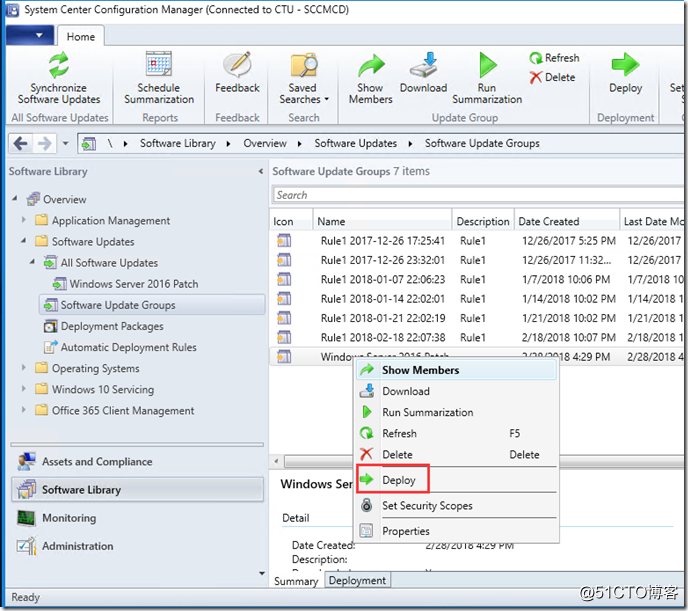The image size is (688, 611).
Task: Open navigation pane options arrow at bottom
Action: [x=262, y=573]
